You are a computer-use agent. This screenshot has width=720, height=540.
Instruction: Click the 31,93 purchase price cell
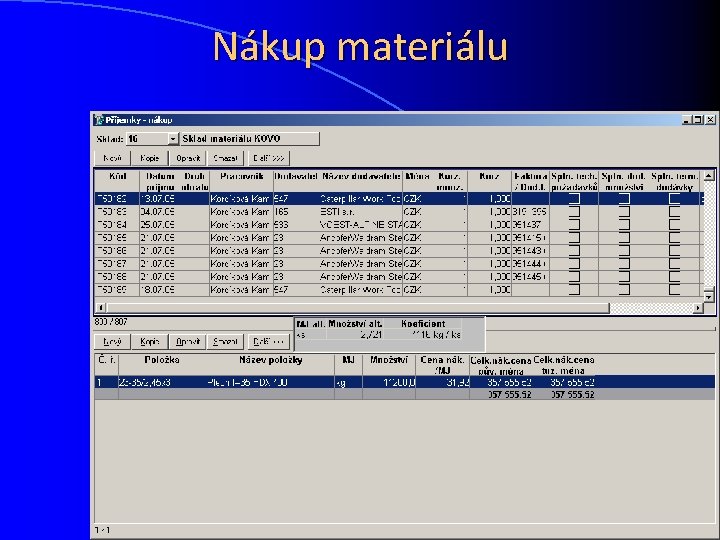click(443, 382)
